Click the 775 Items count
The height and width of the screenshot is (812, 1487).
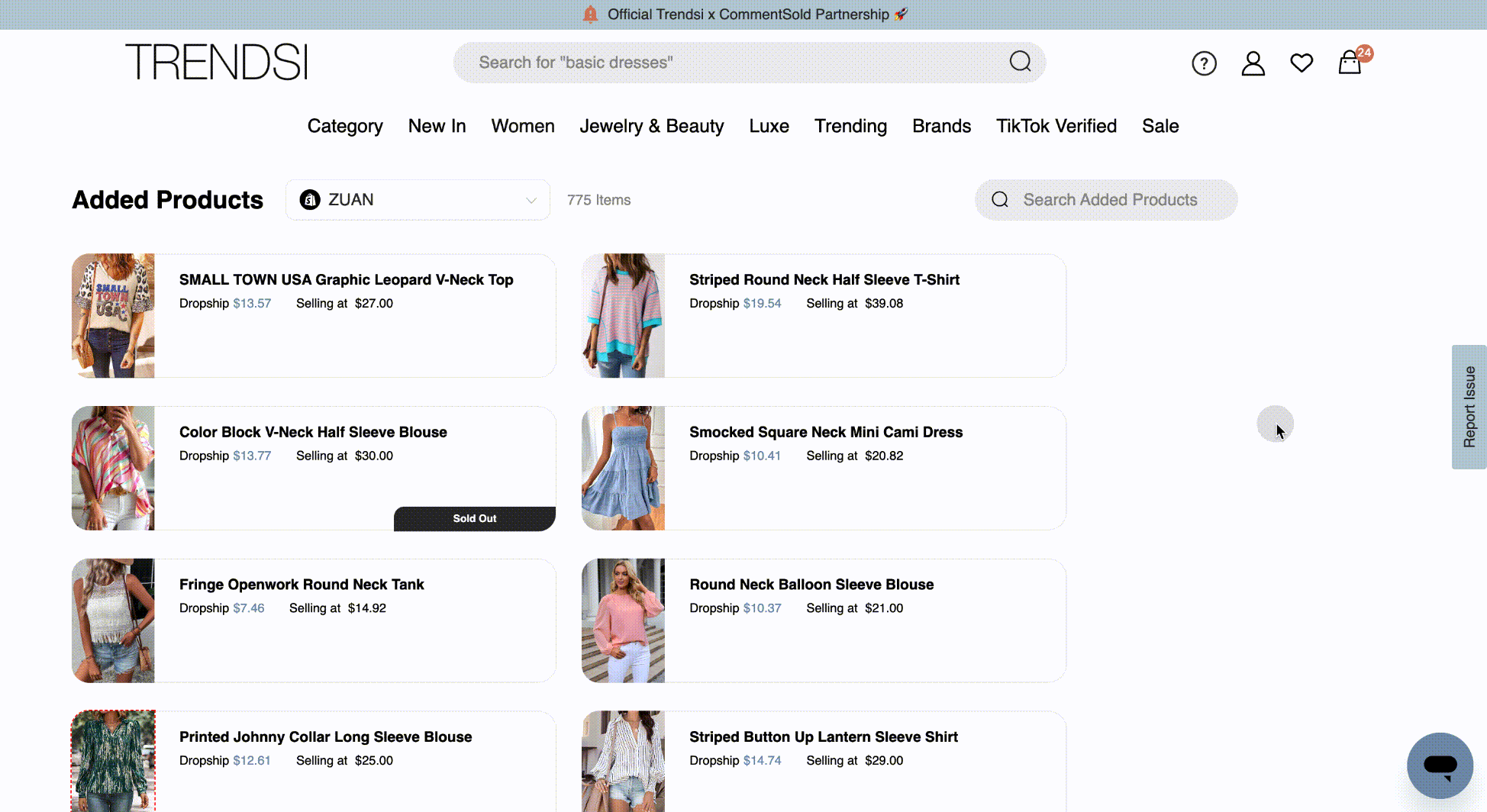[598, 200]
